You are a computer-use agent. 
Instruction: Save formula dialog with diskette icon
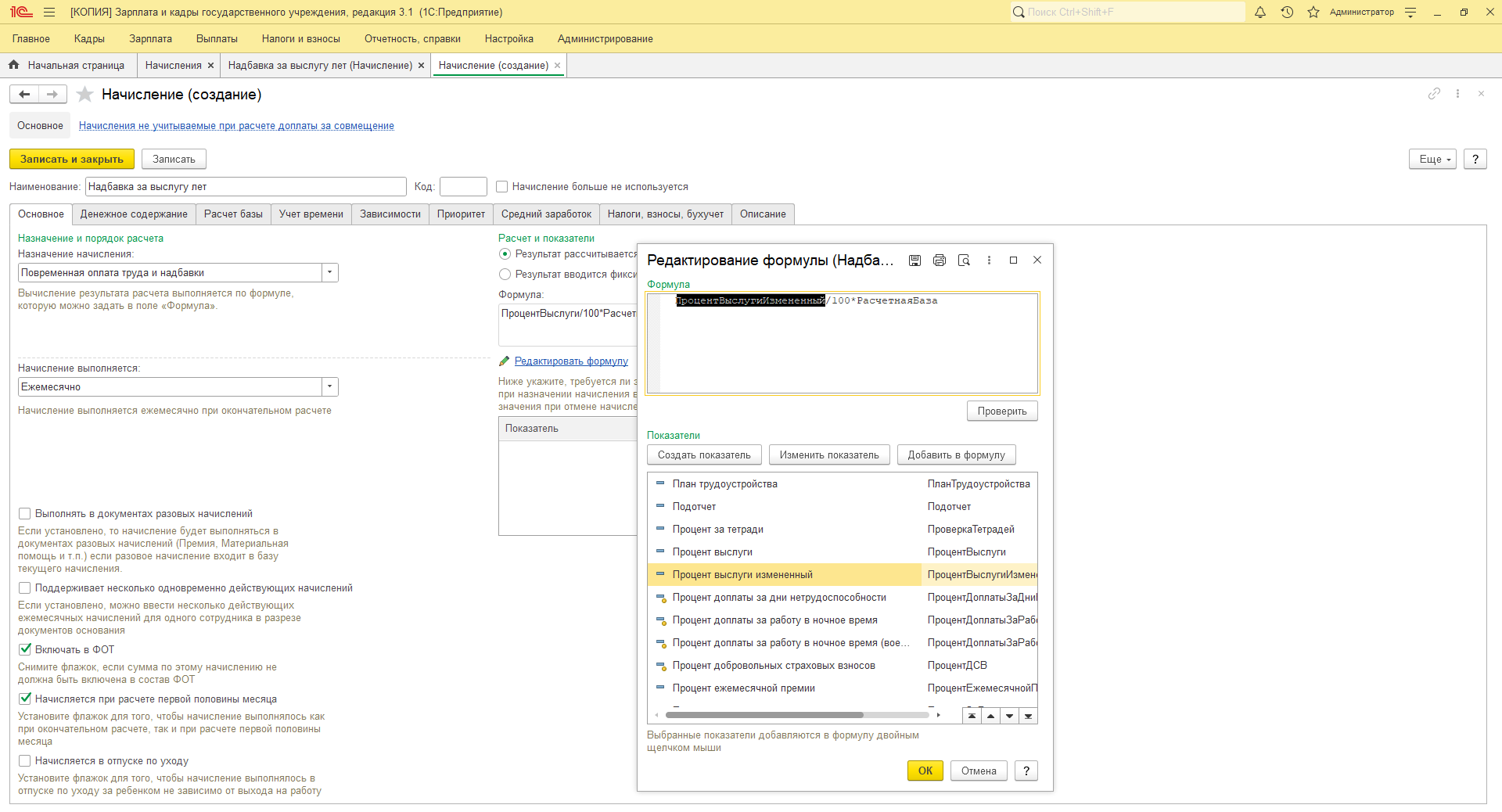(x=914, y=260)
